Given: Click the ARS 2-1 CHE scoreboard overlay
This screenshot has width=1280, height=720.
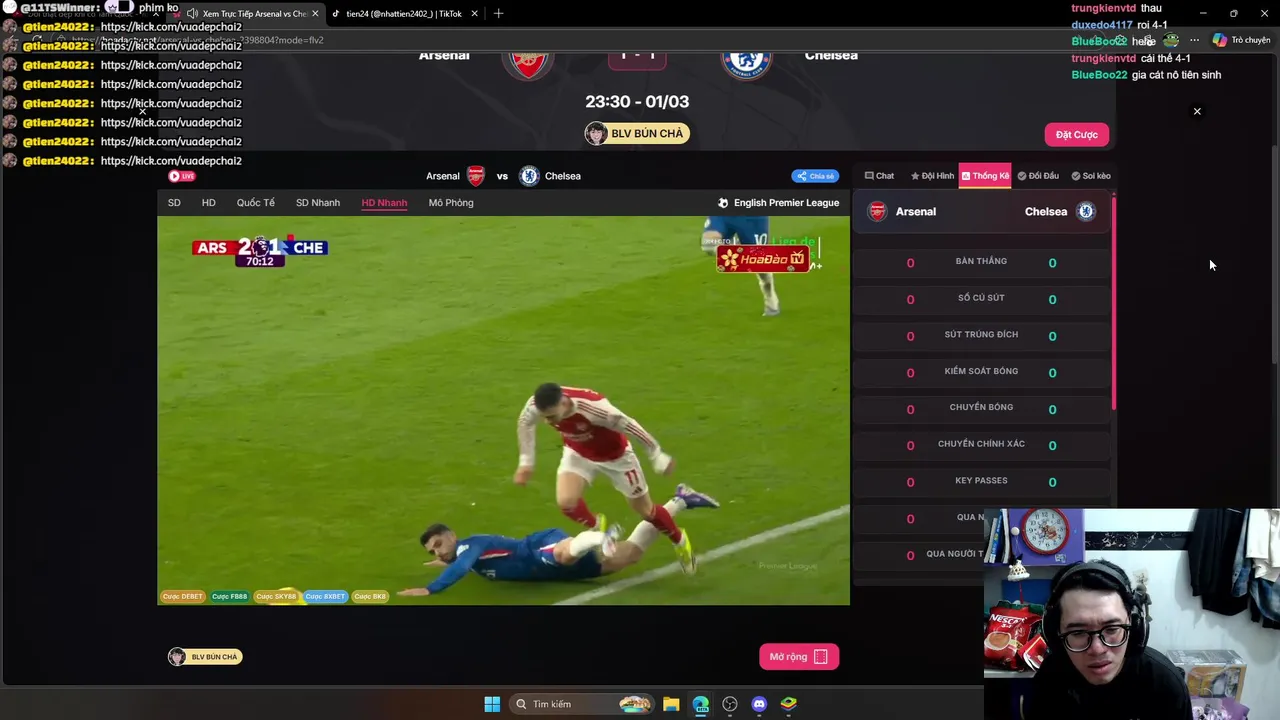Looking at the screenshot, I should [x=260, y=250].
